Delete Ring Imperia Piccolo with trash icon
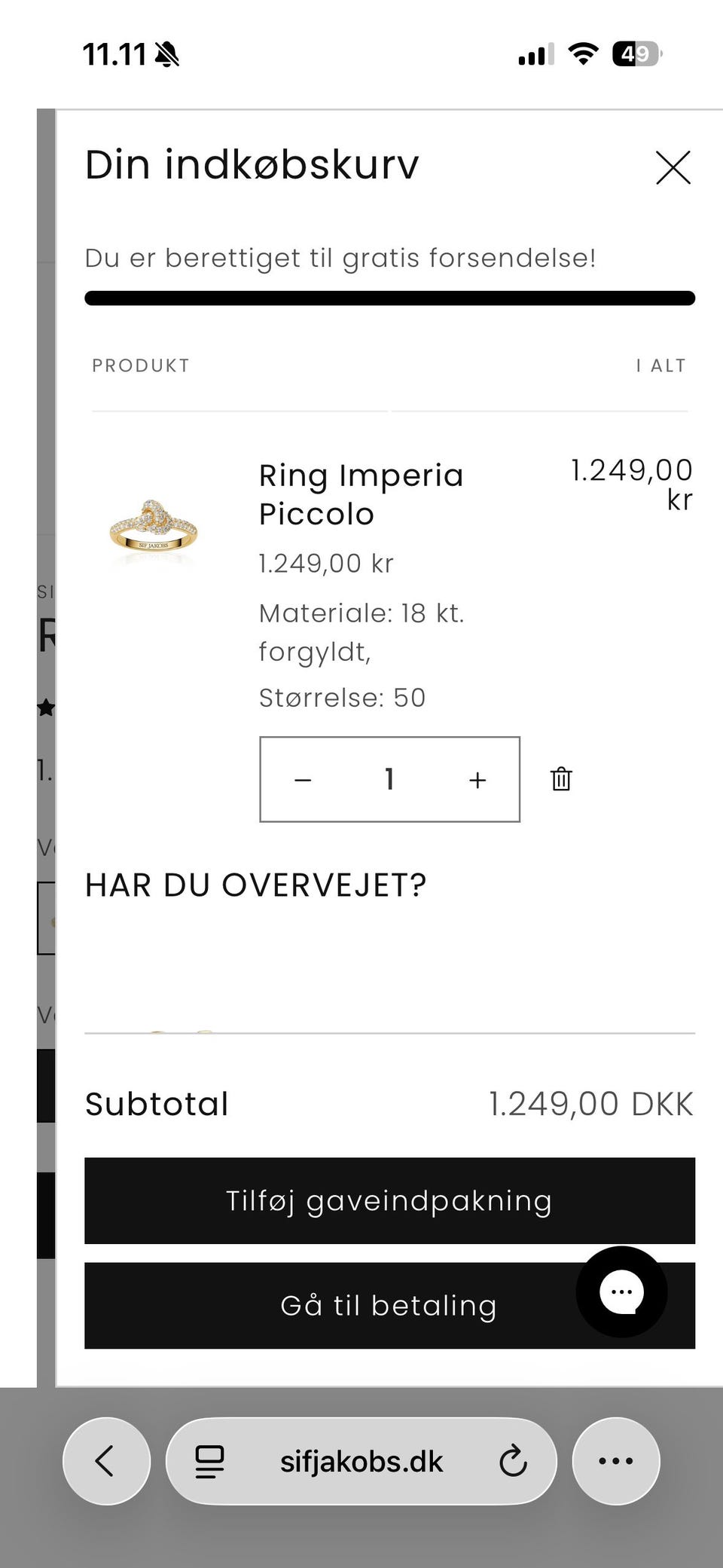723x1568 pixels. (561, 779)
